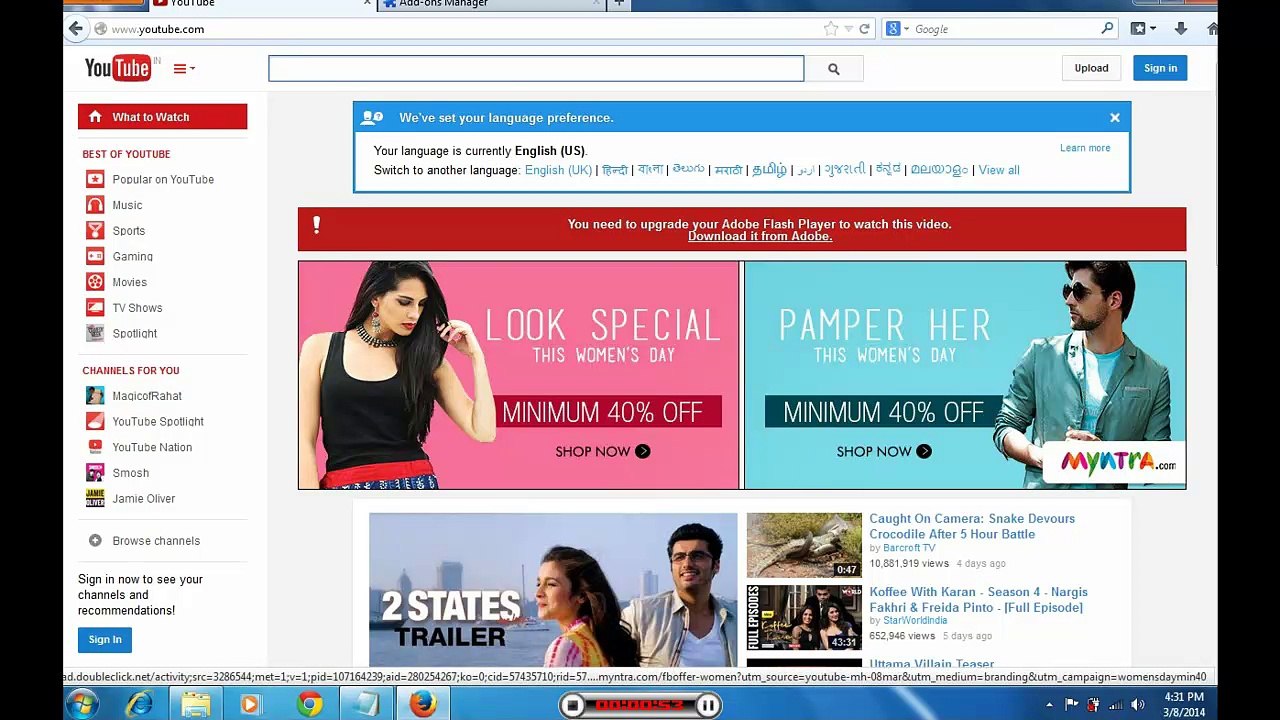Click Download it from Adobe link
This screenshot has height=720, width=1280.
pos(760,236)
